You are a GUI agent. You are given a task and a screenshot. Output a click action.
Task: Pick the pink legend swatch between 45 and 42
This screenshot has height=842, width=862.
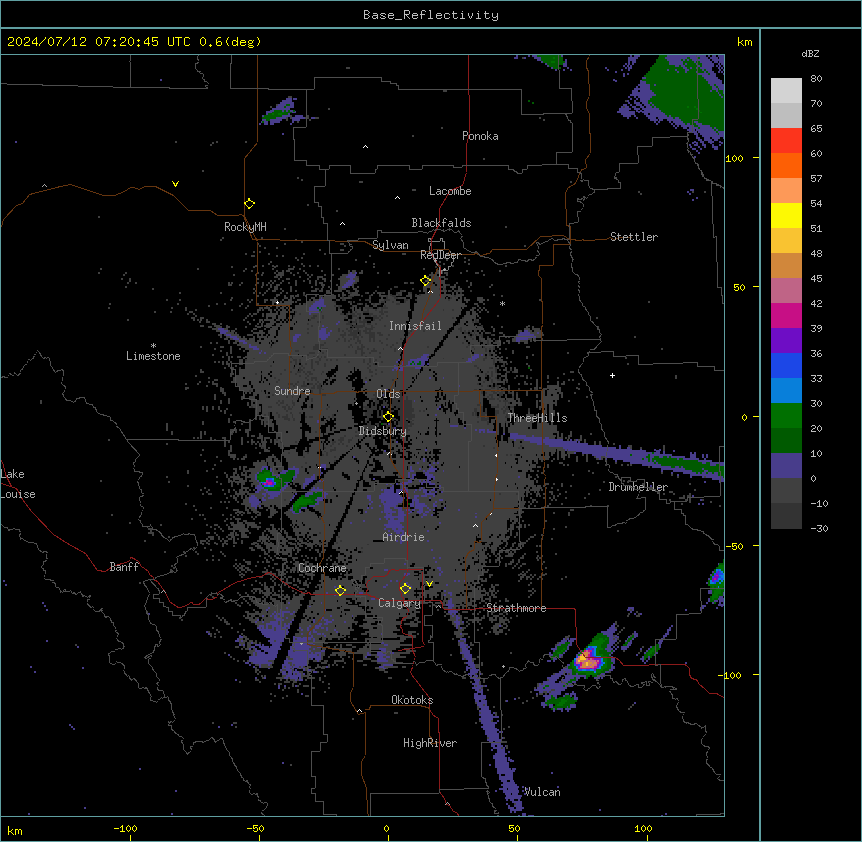click(x=786, y=291)
